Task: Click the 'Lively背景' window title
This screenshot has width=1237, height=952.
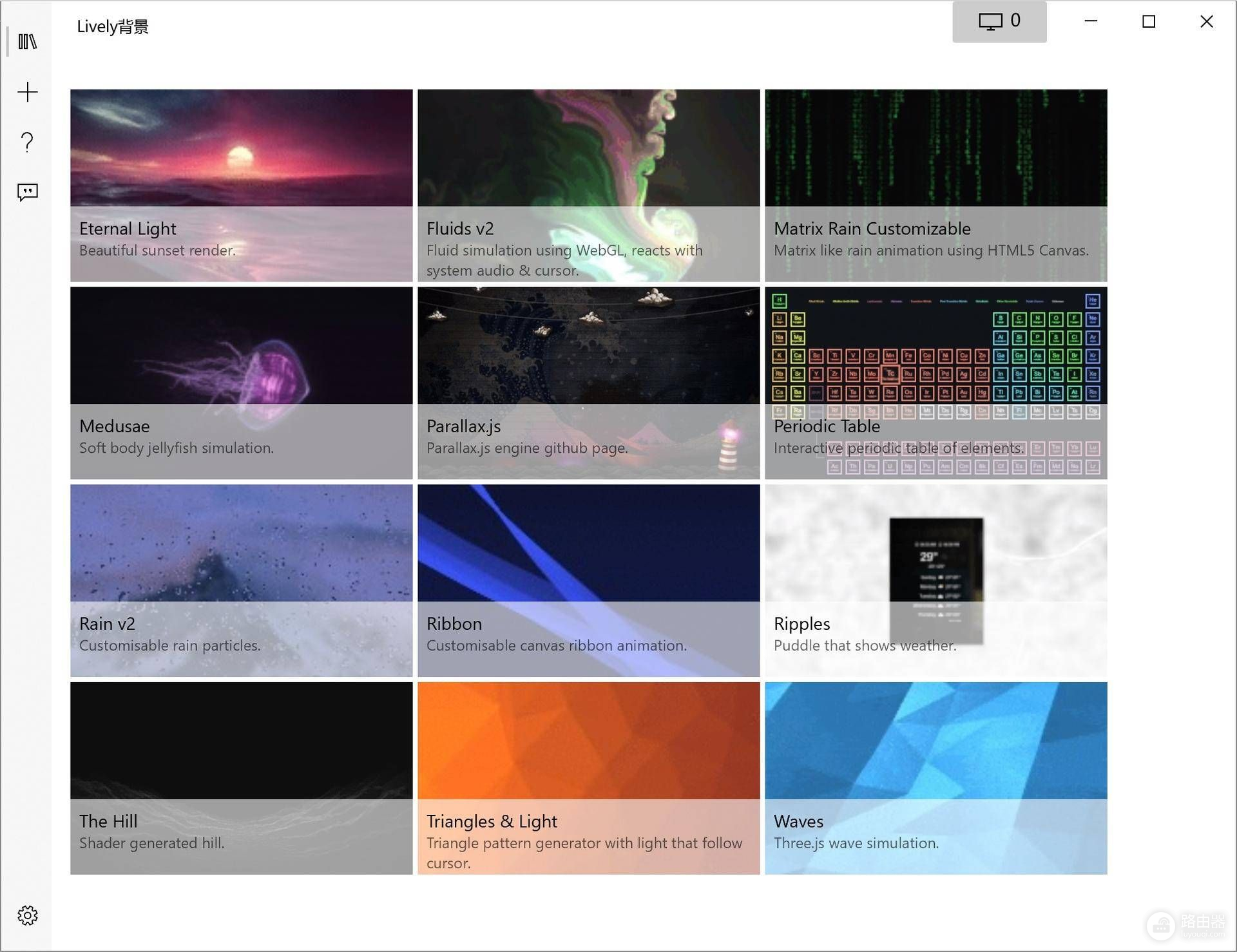Action: [113, 26]
